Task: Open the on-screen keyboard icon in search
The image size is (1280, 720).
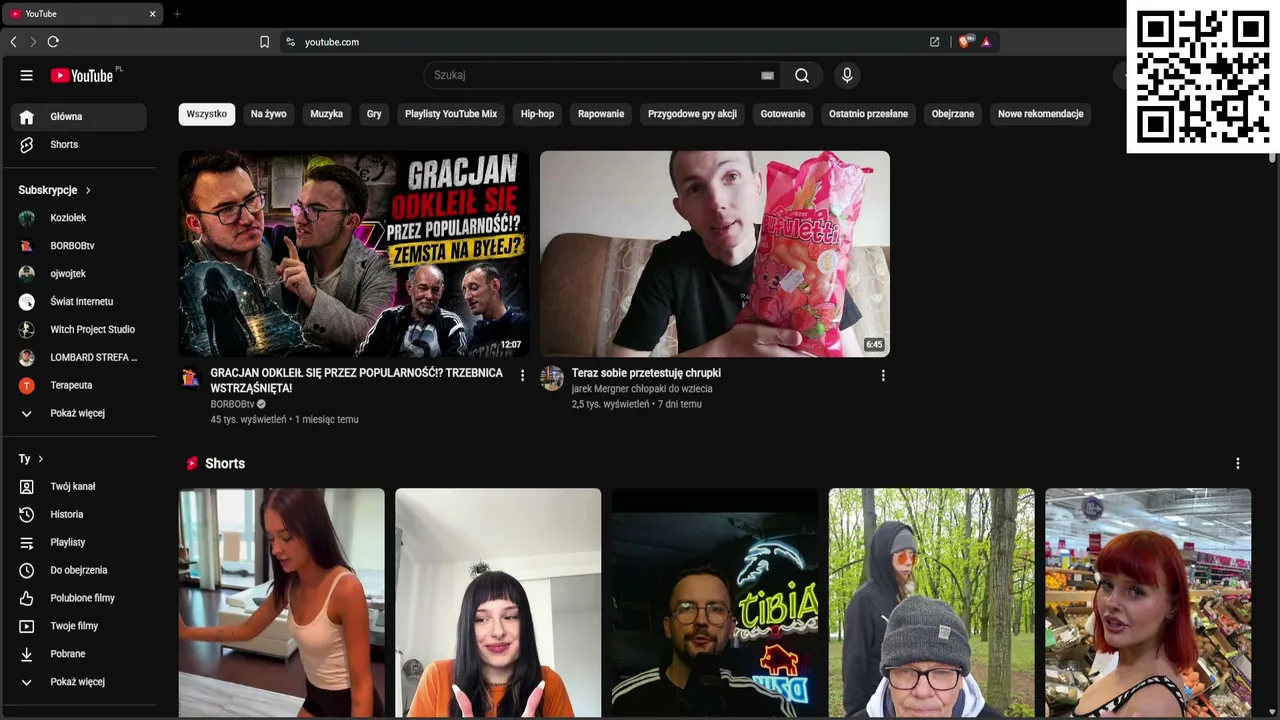Action: (767, 75)
